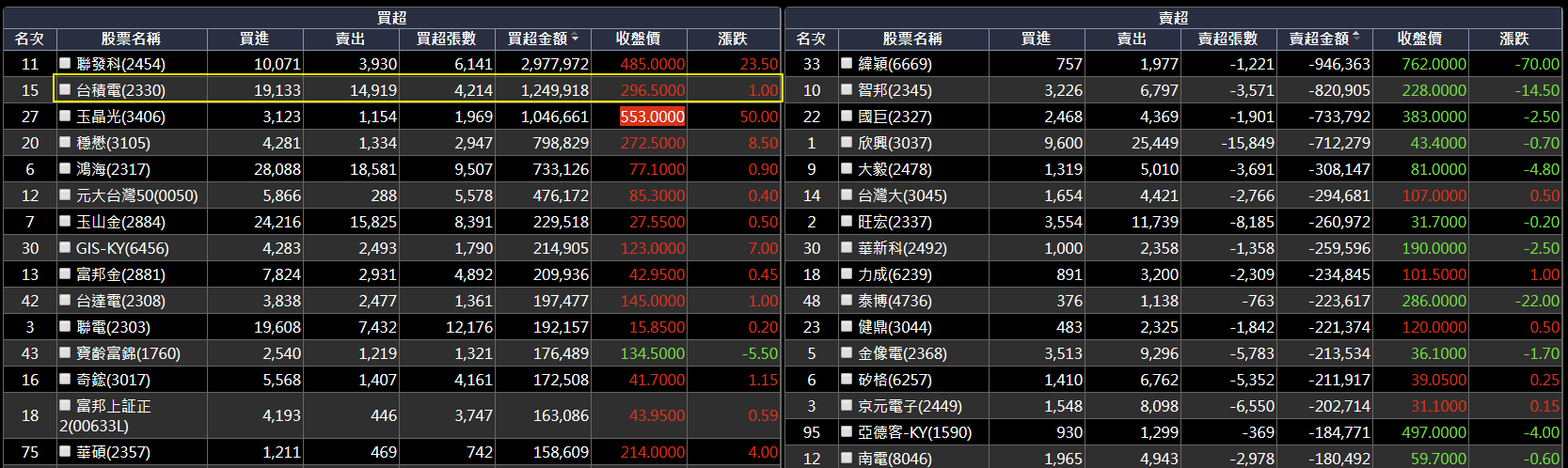Image resolution: width=1568 pixels, height=468 pixels.
Task: Open stock 台達電(2308)
Action: [x=120, y=301]
